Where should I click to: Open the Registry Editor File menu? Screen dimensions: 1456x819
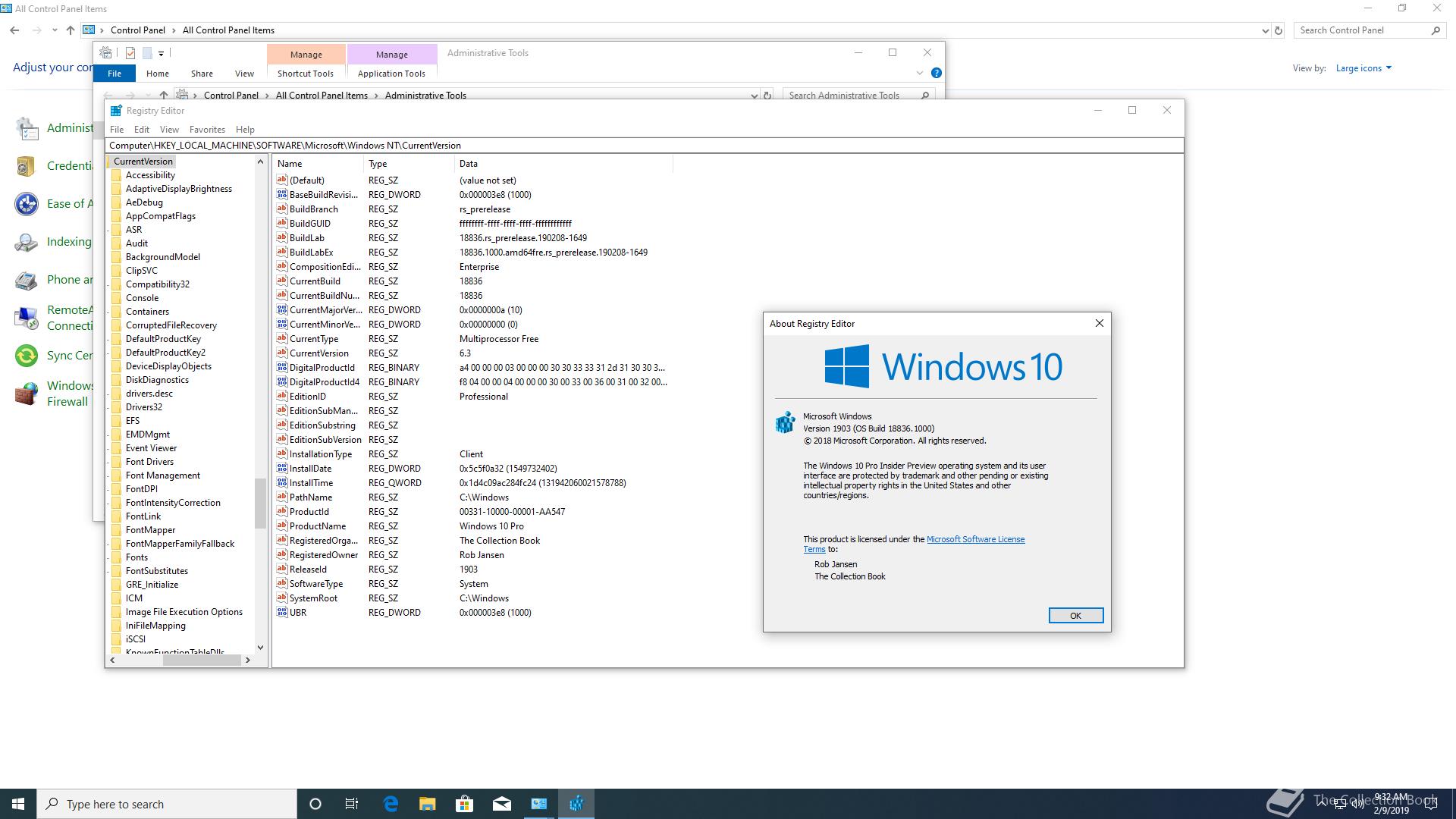tap(117, 130)
